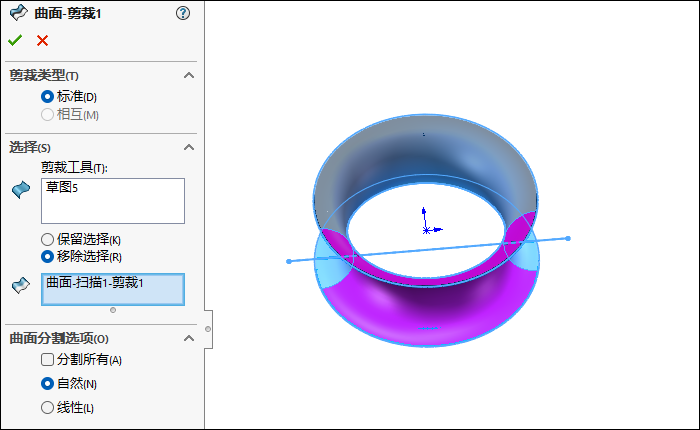This screenshot has width=700, height=430.
Task: Select 标准(D) trim type radio
Action: pyautogui.click(x=47, y=96)
